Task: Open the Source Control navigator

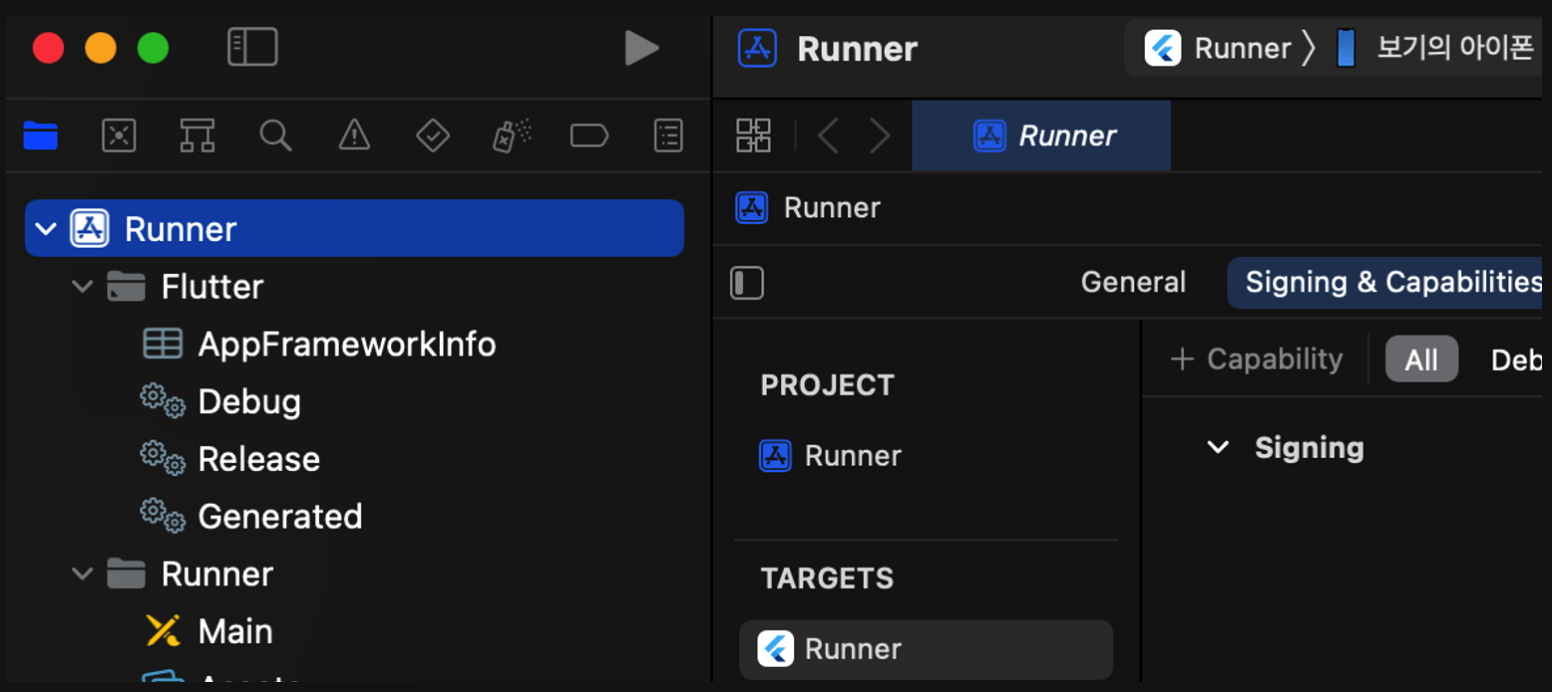Action: click(x=119, y=135)
